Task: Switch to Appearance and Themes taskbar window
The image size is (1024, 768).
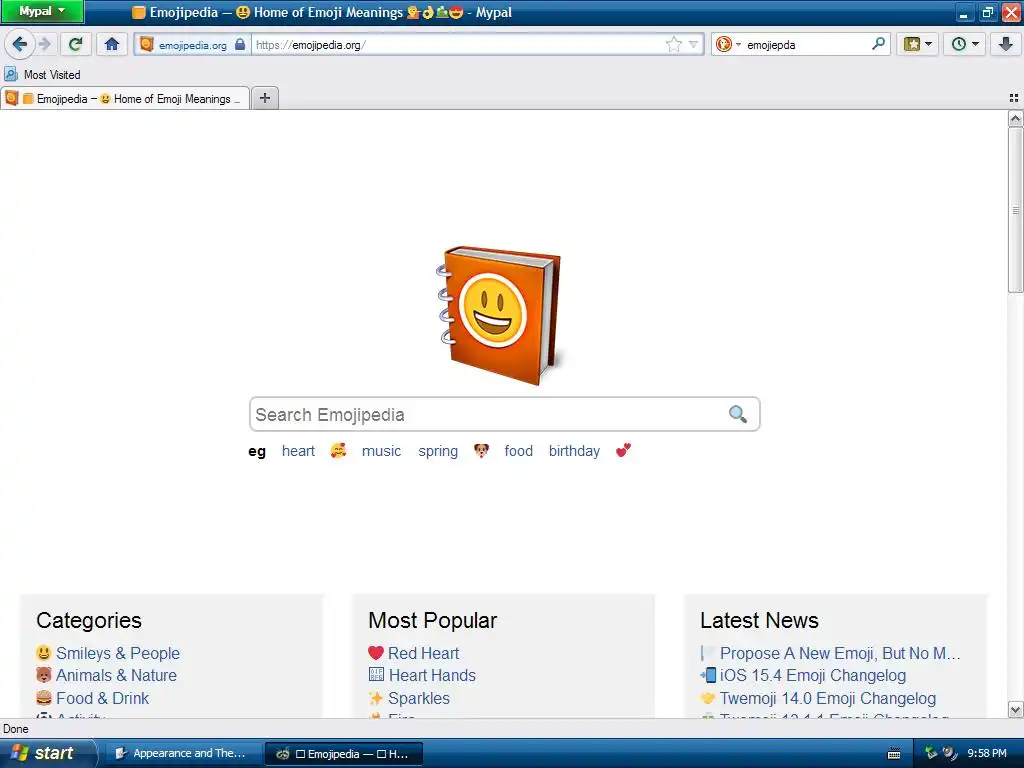Action: coord(181,753)
